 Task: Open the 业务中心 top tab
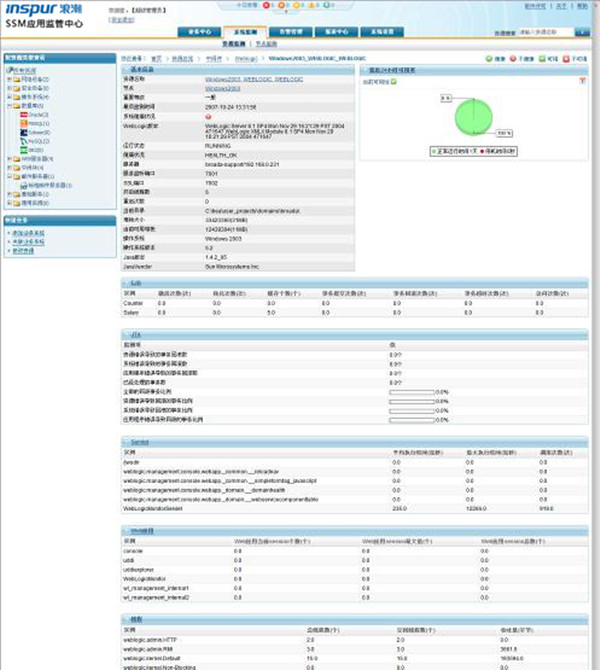(x=199, y=31)
